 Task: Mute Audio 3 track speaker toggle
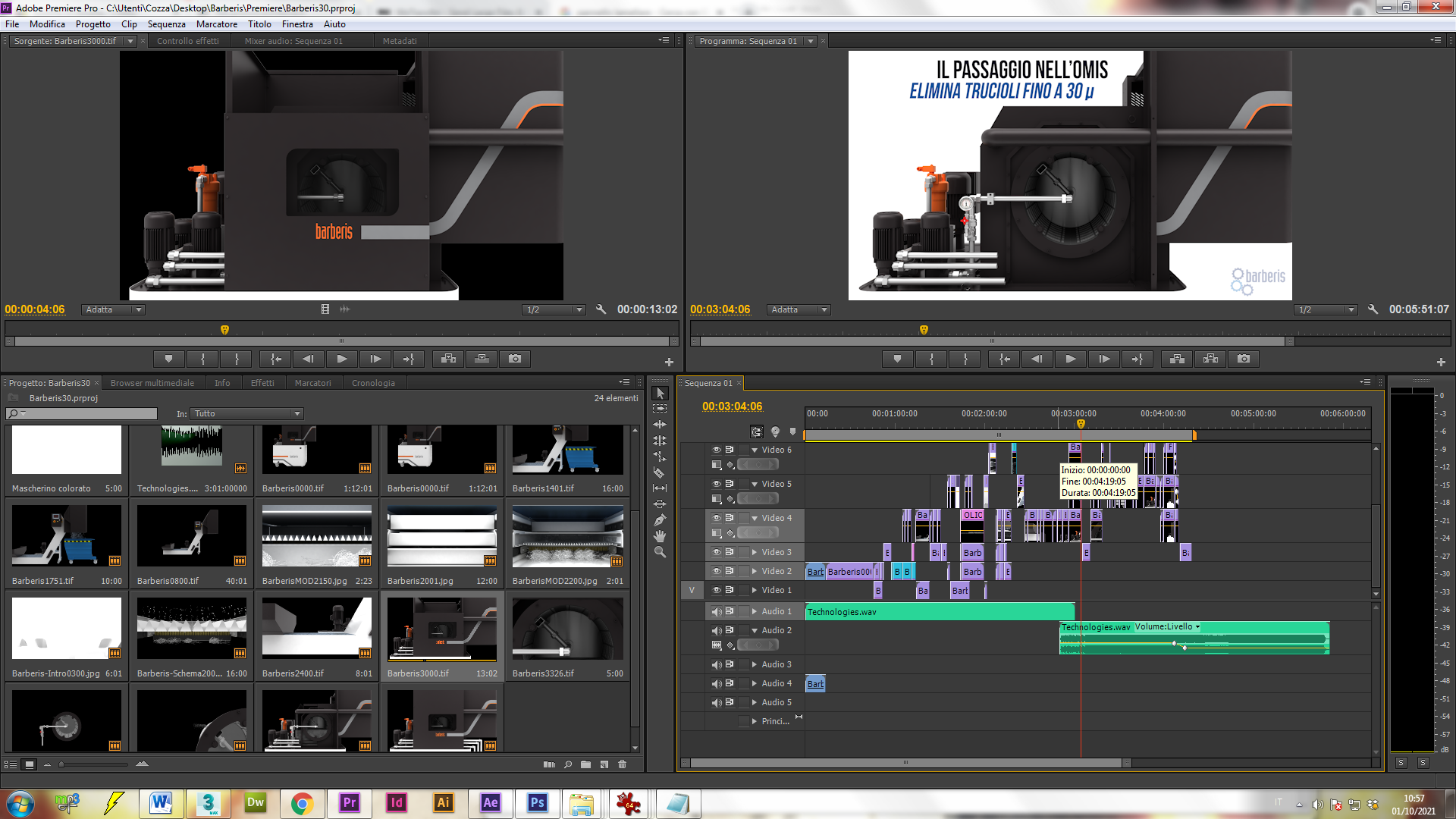coord(716,664)
